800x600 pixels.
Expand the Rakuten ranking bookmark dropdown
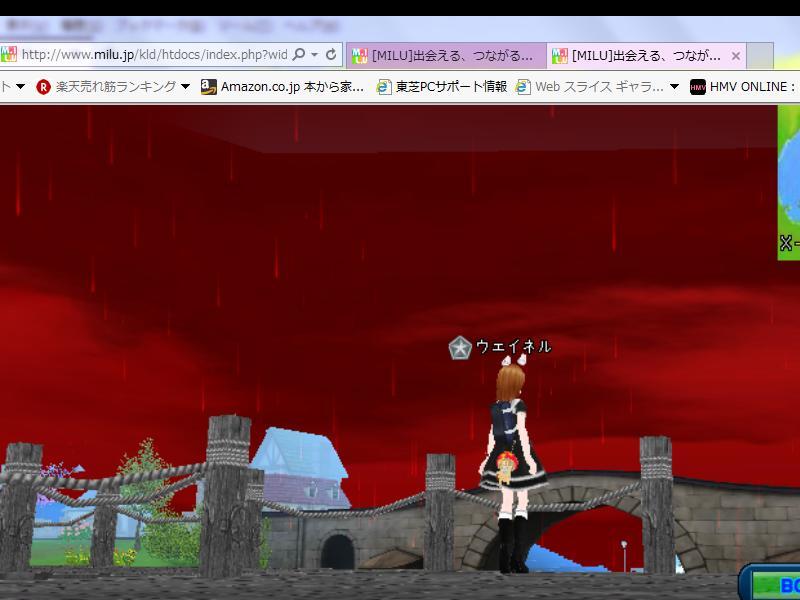tap(185, 87)
